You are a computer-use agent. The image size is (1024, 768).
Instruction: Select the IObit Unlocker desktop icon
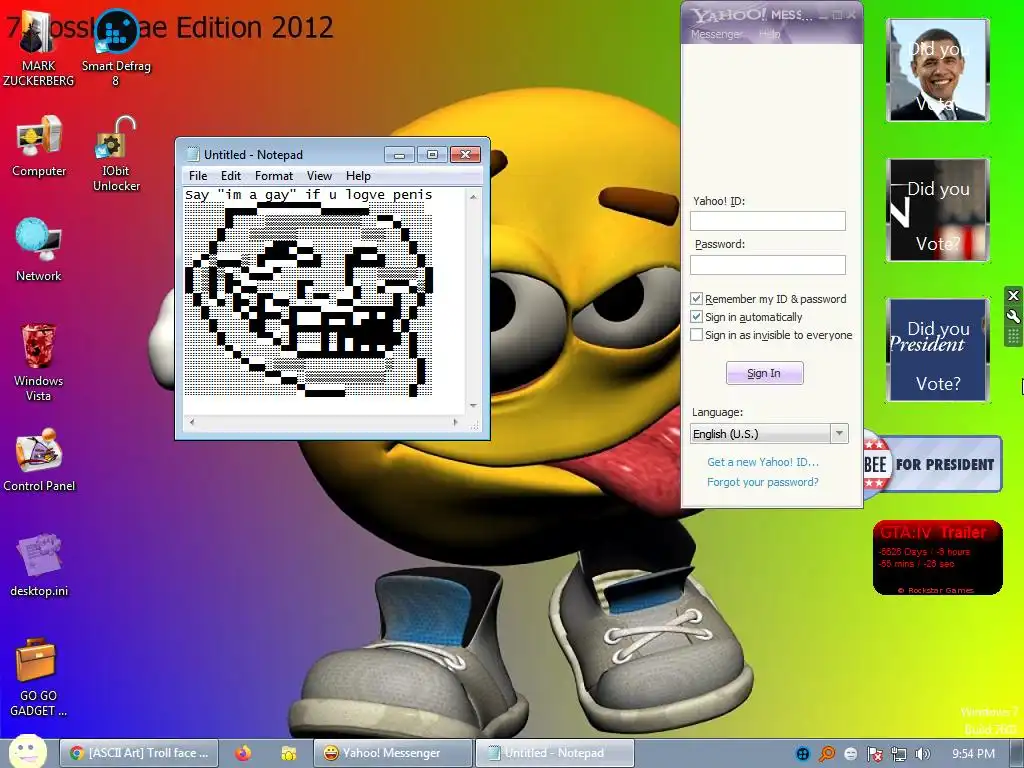[116, 154]
